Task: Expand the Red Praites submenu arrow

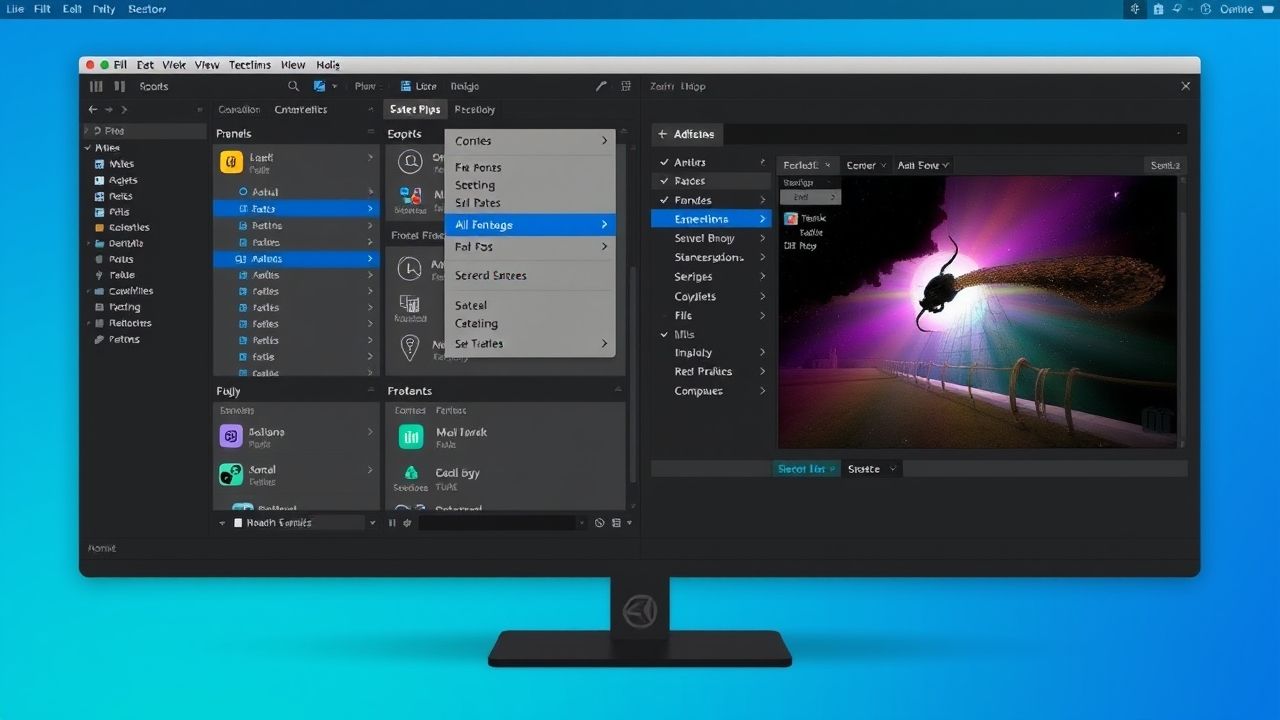Action: pyautogui.click(x=762, y=372)
